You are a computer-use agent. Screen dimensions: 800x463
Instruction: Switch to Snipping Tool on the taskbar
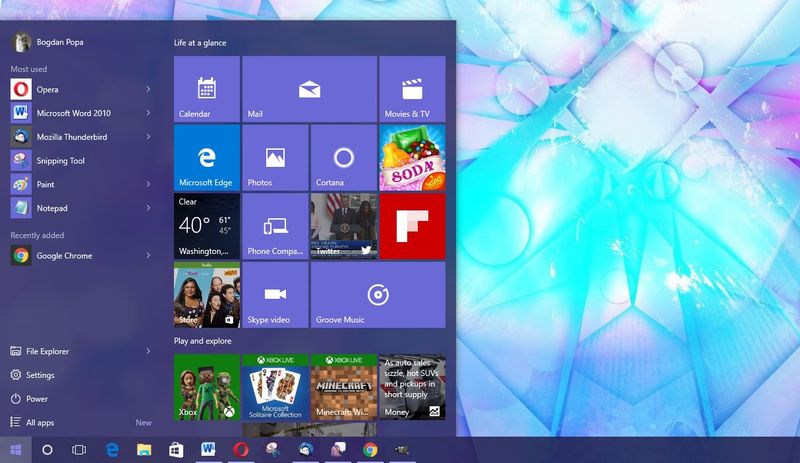(x=273, y=450)
